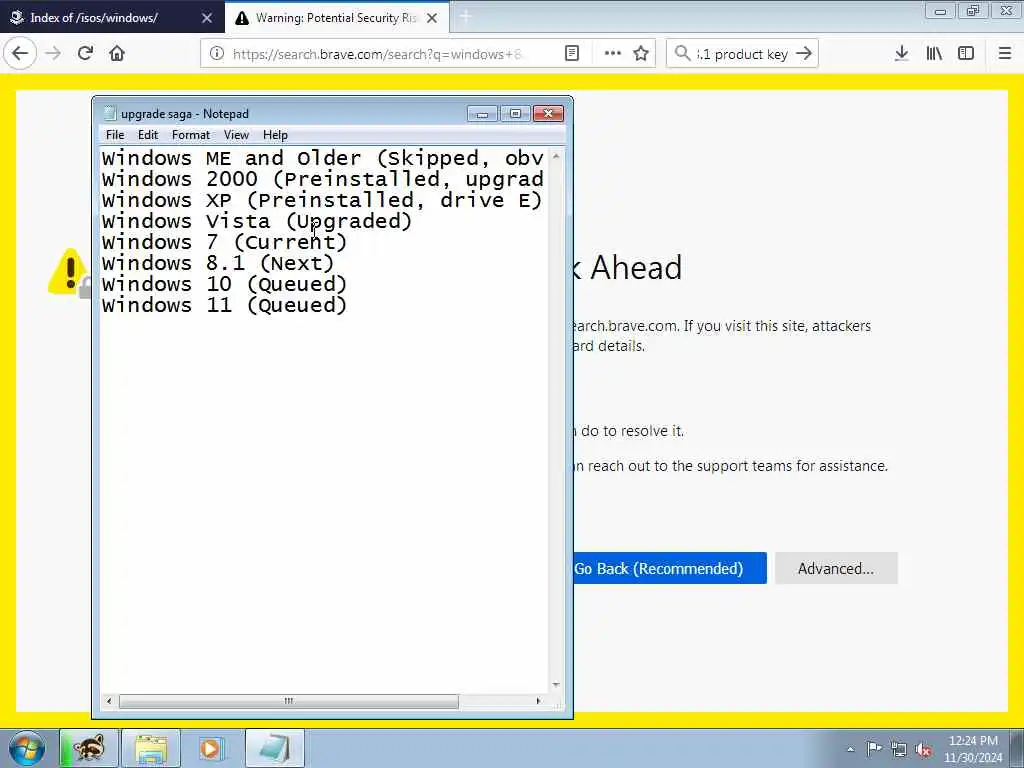Toggle Firefox sidebar icon
Viewport: 1024px width, 768px height.
pyautogui.click(x=966, y=54)
